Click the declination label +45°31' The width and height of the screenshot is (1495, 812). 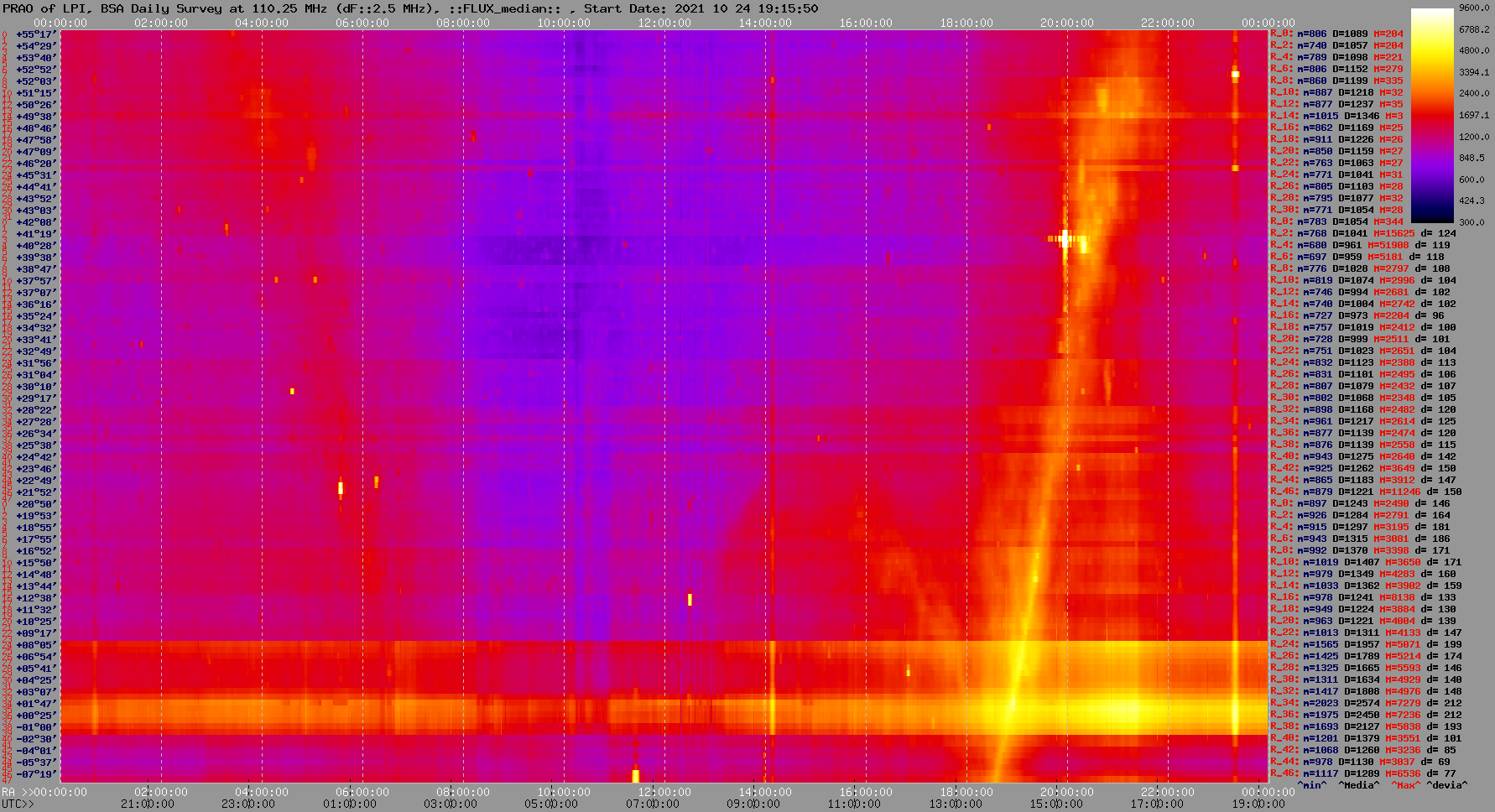point(36,175)
